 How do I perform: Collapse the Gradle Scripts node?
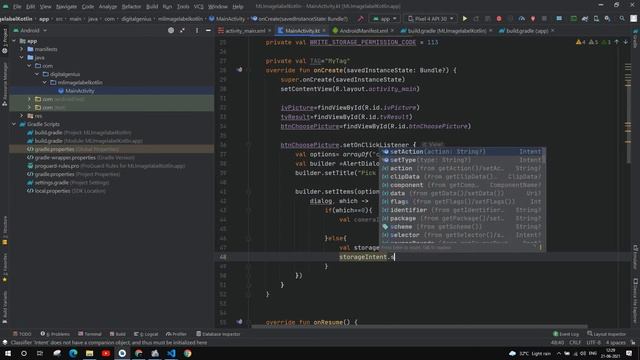point(14,124)
